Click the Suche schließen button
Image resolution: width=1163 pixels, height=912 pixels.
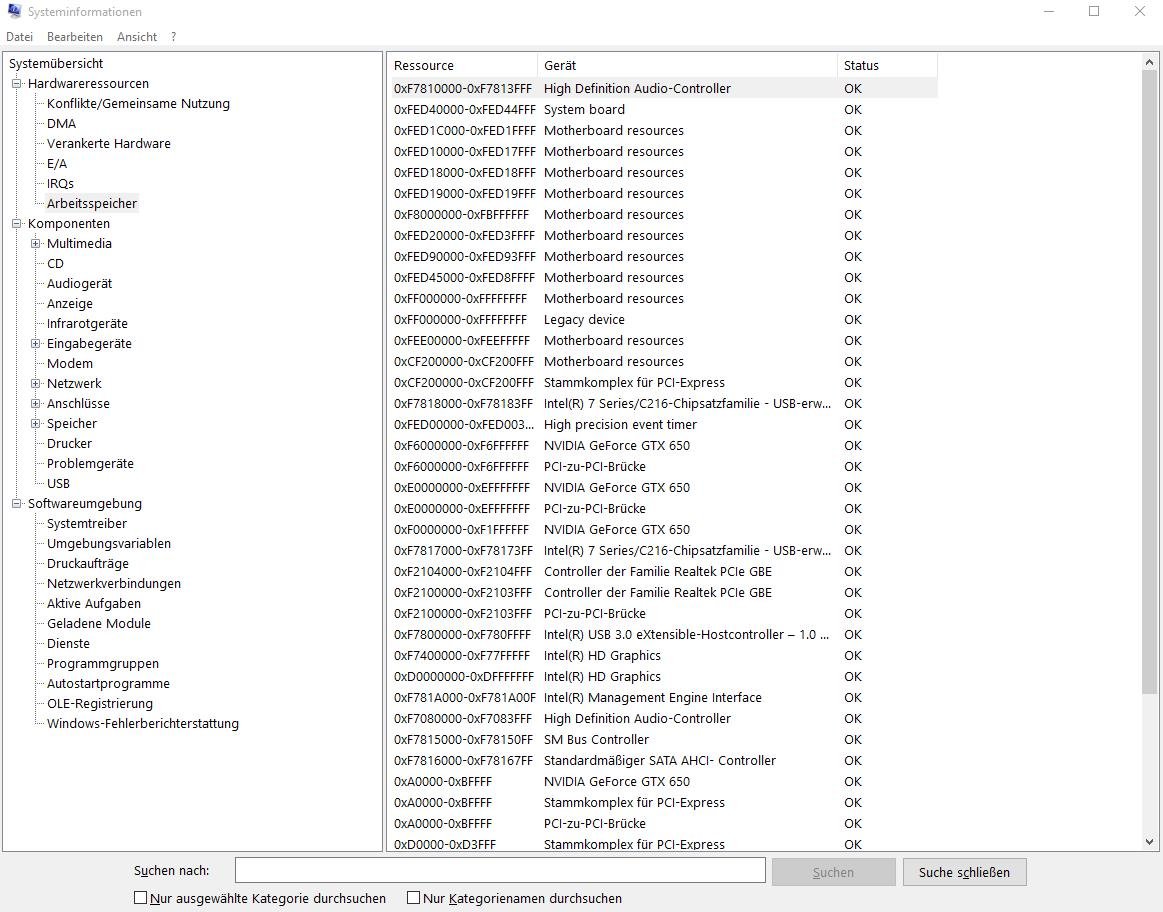click(x=964, y=872)
